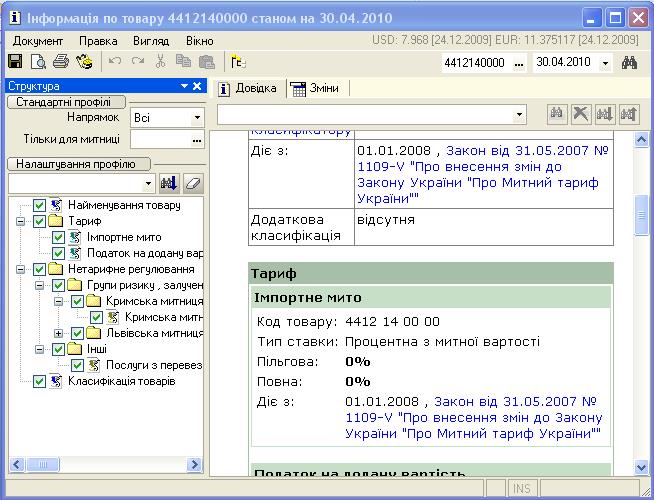Viewport: 654px width, 500px height.
Task: Click the ellipsis button beside code 4412140000
Action: (x=518, y=64)
